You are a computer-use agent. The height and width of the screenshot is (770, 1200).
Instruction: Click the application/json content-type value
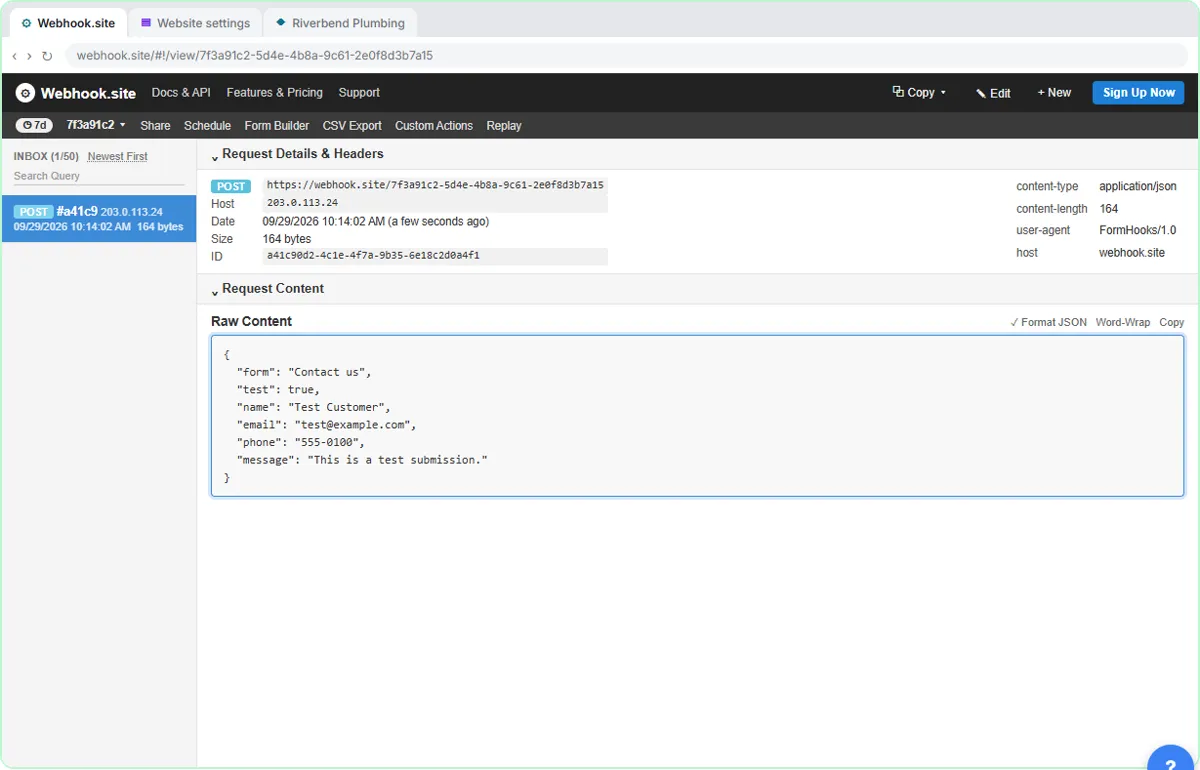tap(1138, 187)
